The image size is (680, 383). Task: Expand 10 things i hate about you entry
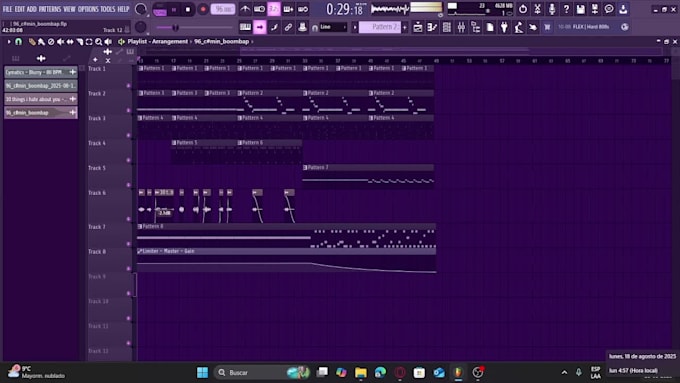click(72, 99)
